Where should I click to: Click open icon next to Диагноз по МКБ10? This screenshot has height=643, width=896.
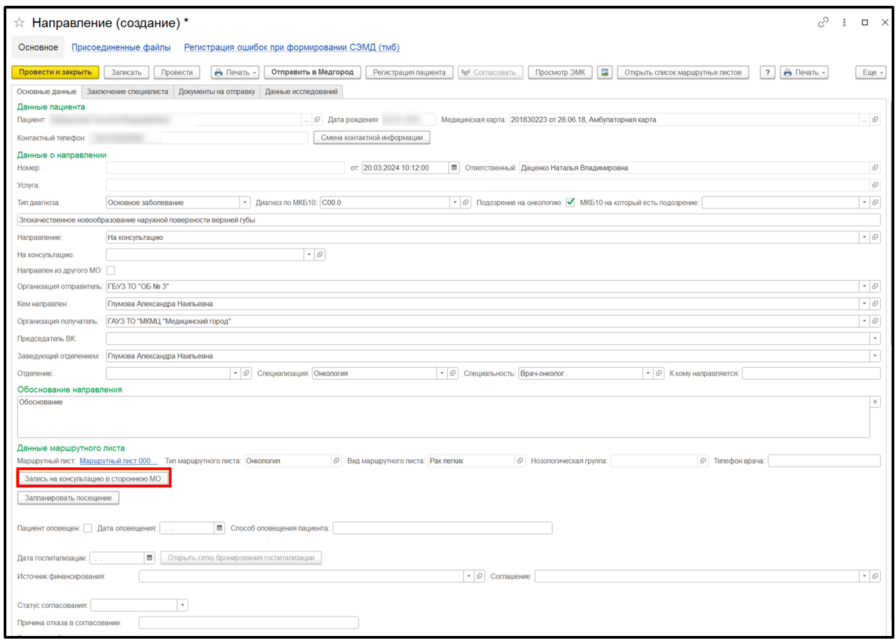pyautogui.click(x=465, y=202)
